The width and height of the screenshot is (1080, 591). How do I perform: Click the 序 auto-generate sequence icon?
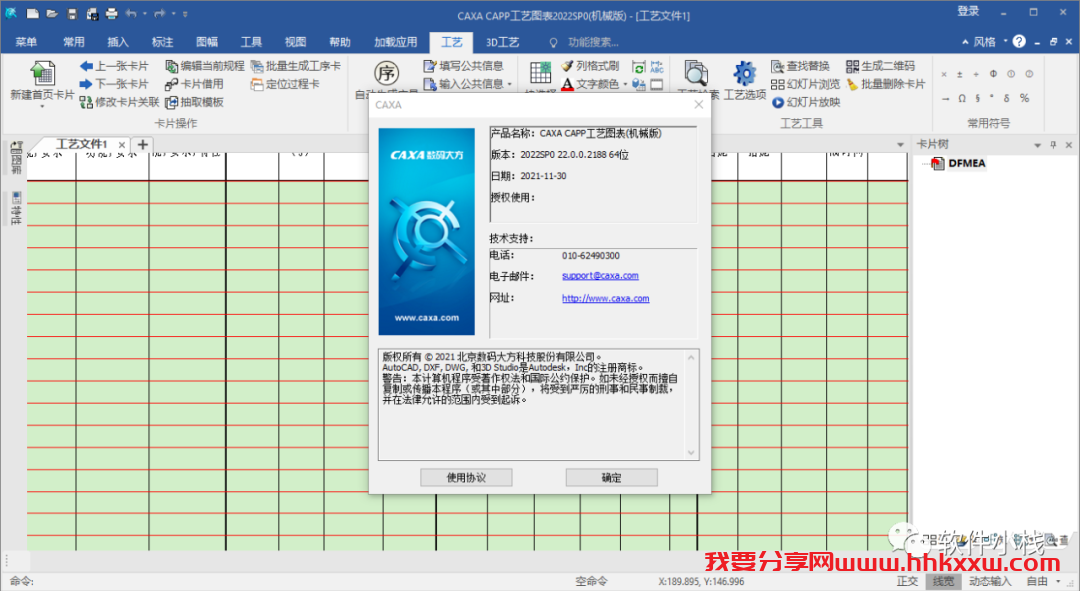coord(386,73)
